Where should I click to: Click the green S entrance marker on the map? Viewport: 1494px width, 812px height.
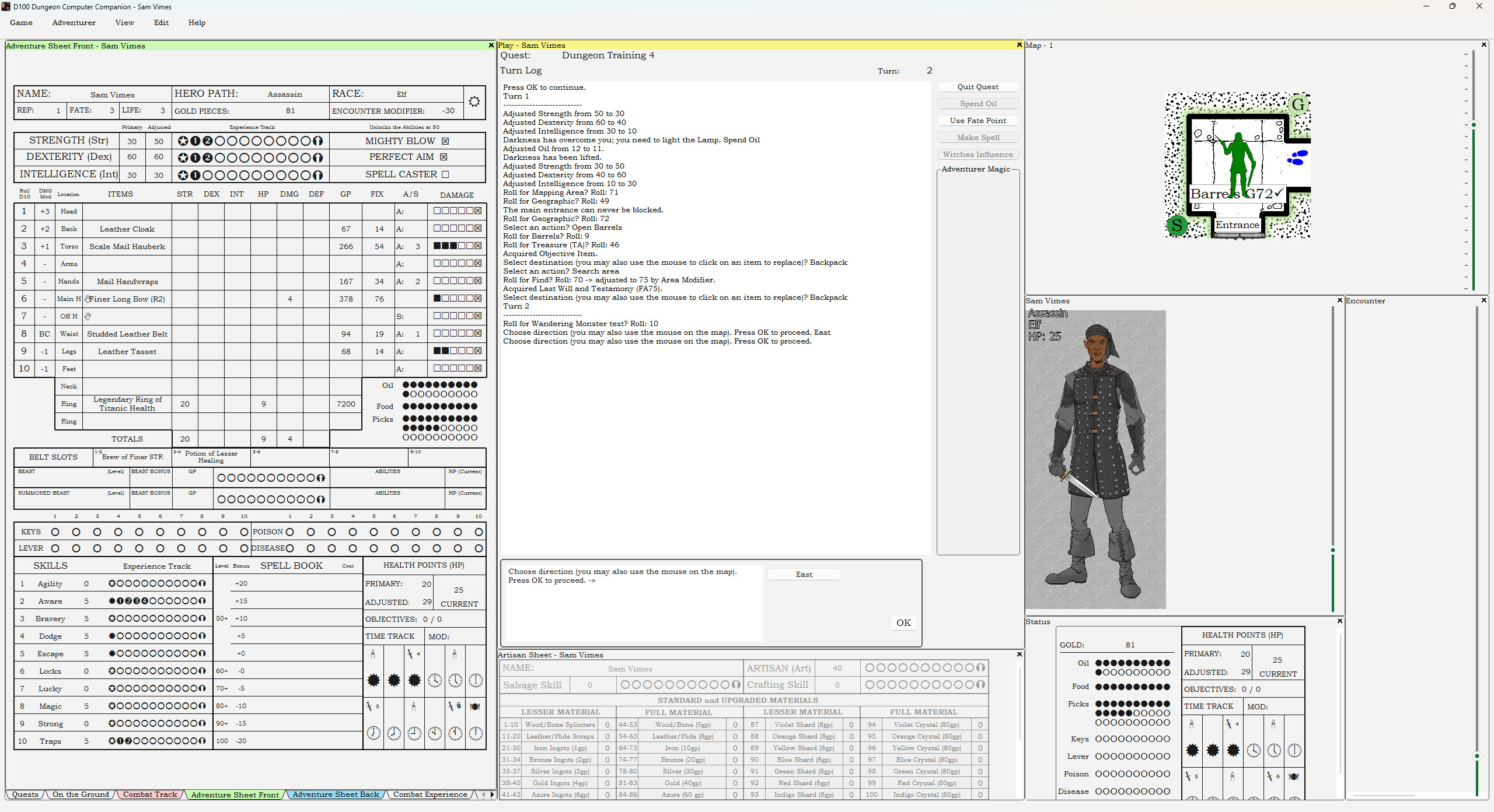(1177, 226)
